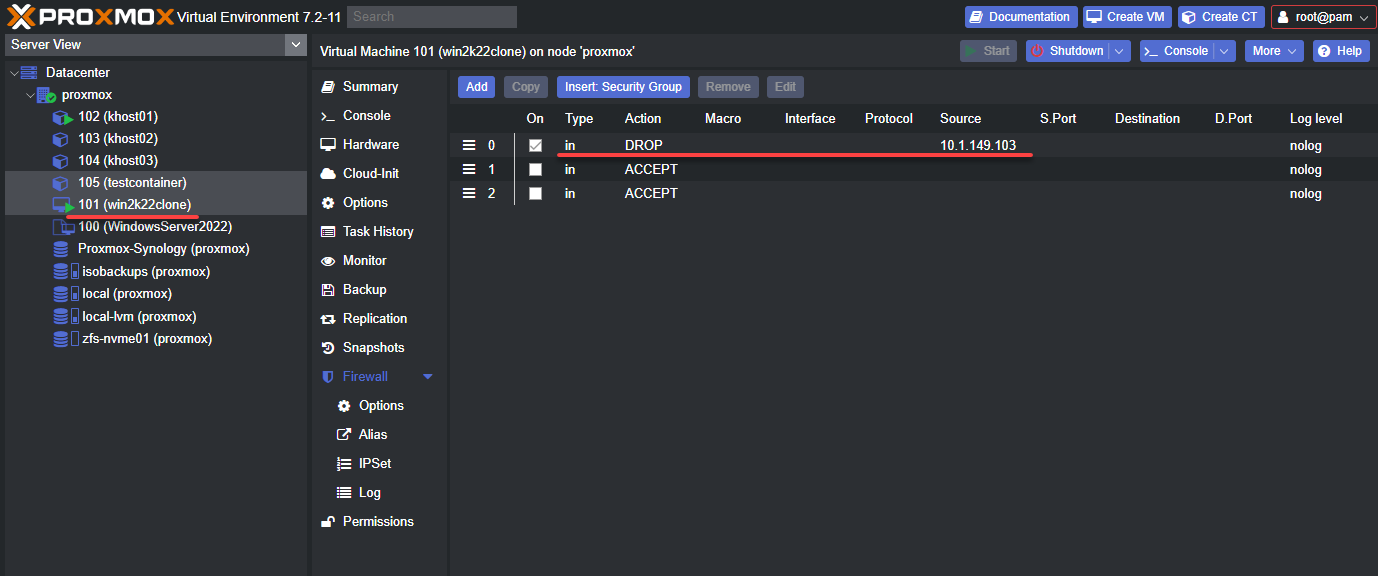
Task: Click the Firewall shield icon
Action: click(x=327, y=377)
